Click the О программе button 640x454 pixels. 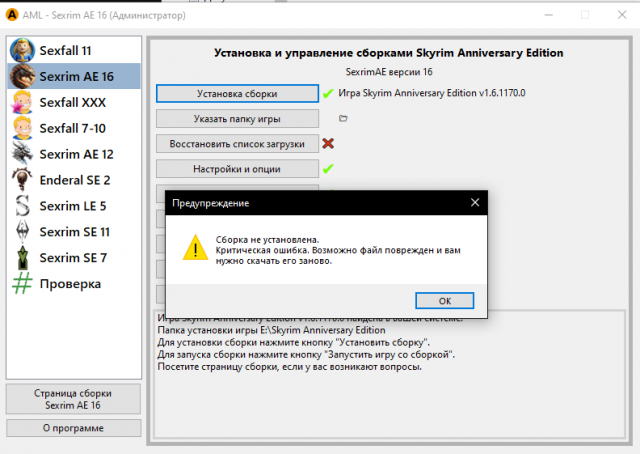(x=72, y=428)
